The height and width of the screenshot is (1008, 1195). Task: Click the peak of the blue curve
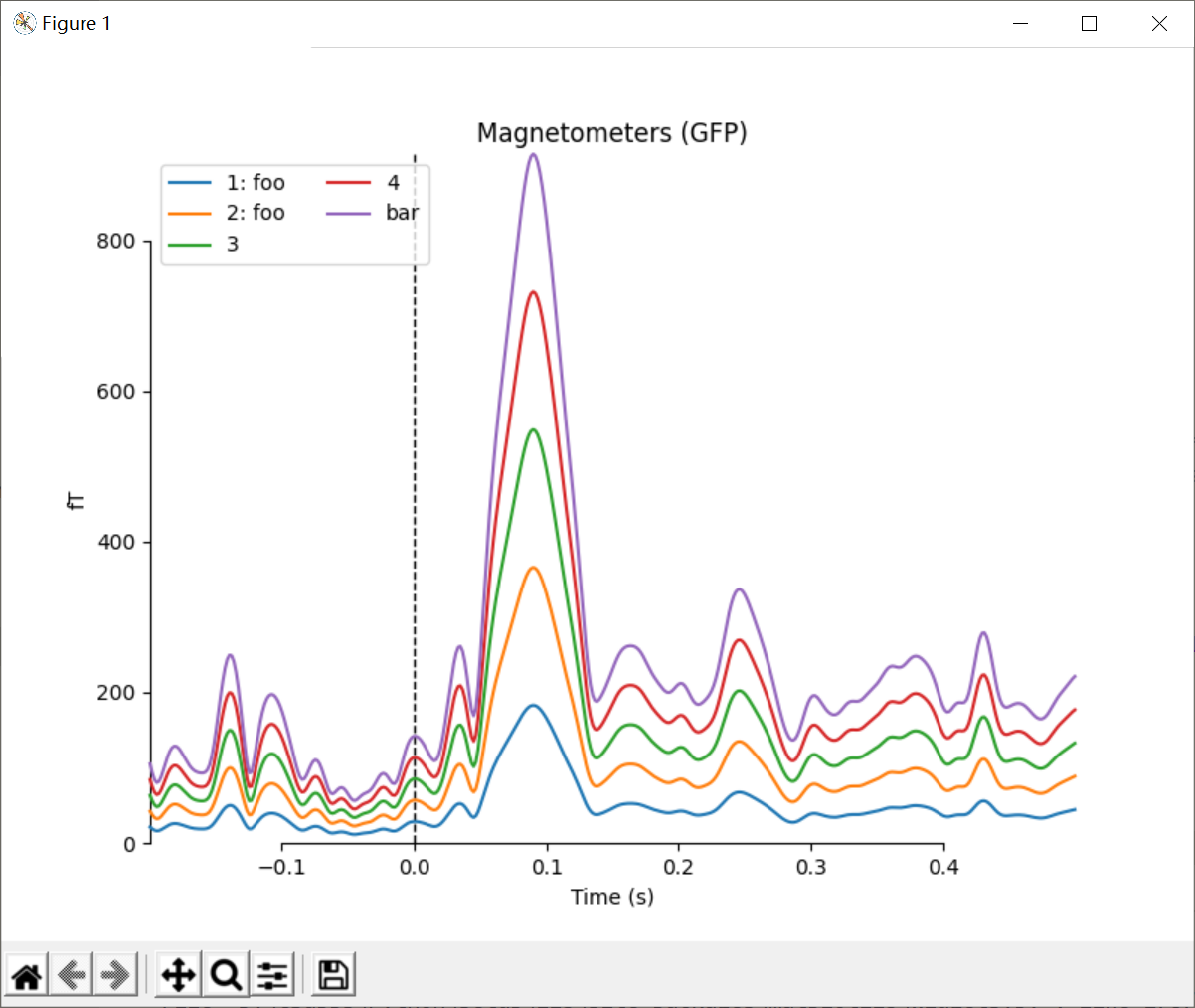pyautogui.click(x=534, y=706)
